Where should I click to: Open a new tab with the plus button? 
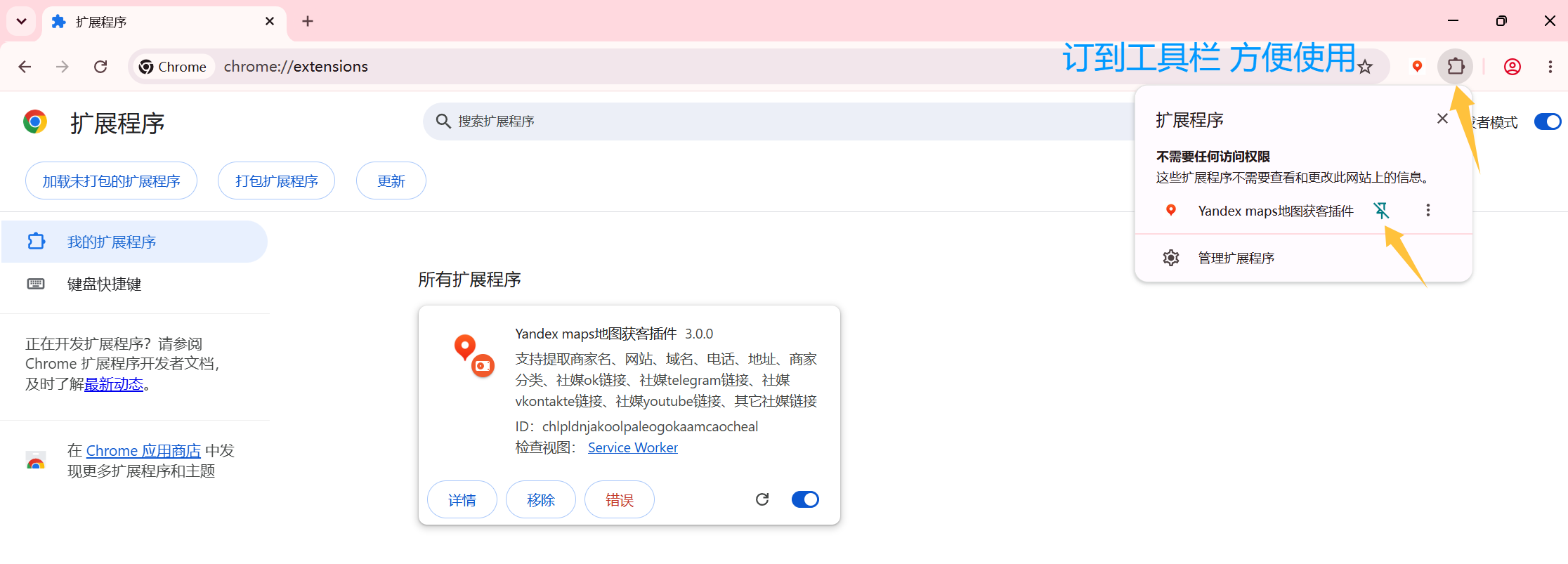point(308,21)
